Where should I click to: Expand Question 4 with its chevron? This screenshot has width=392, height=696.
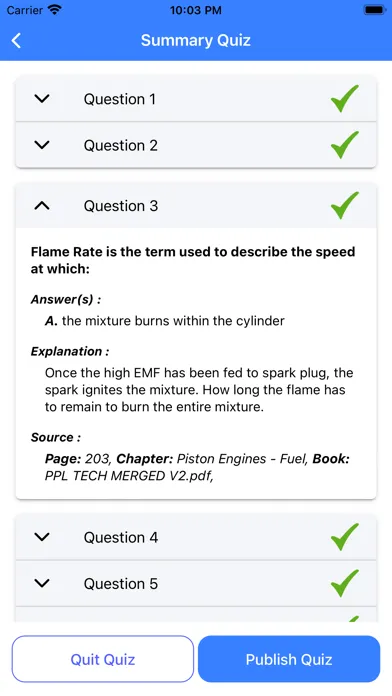point(42,537)
